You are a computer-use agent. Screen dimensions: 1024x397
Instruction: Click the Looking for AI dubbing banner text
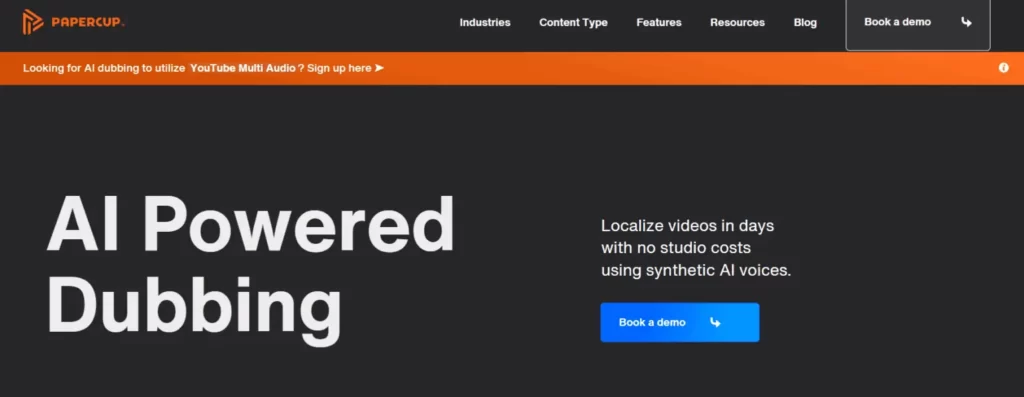click(104, 68)
